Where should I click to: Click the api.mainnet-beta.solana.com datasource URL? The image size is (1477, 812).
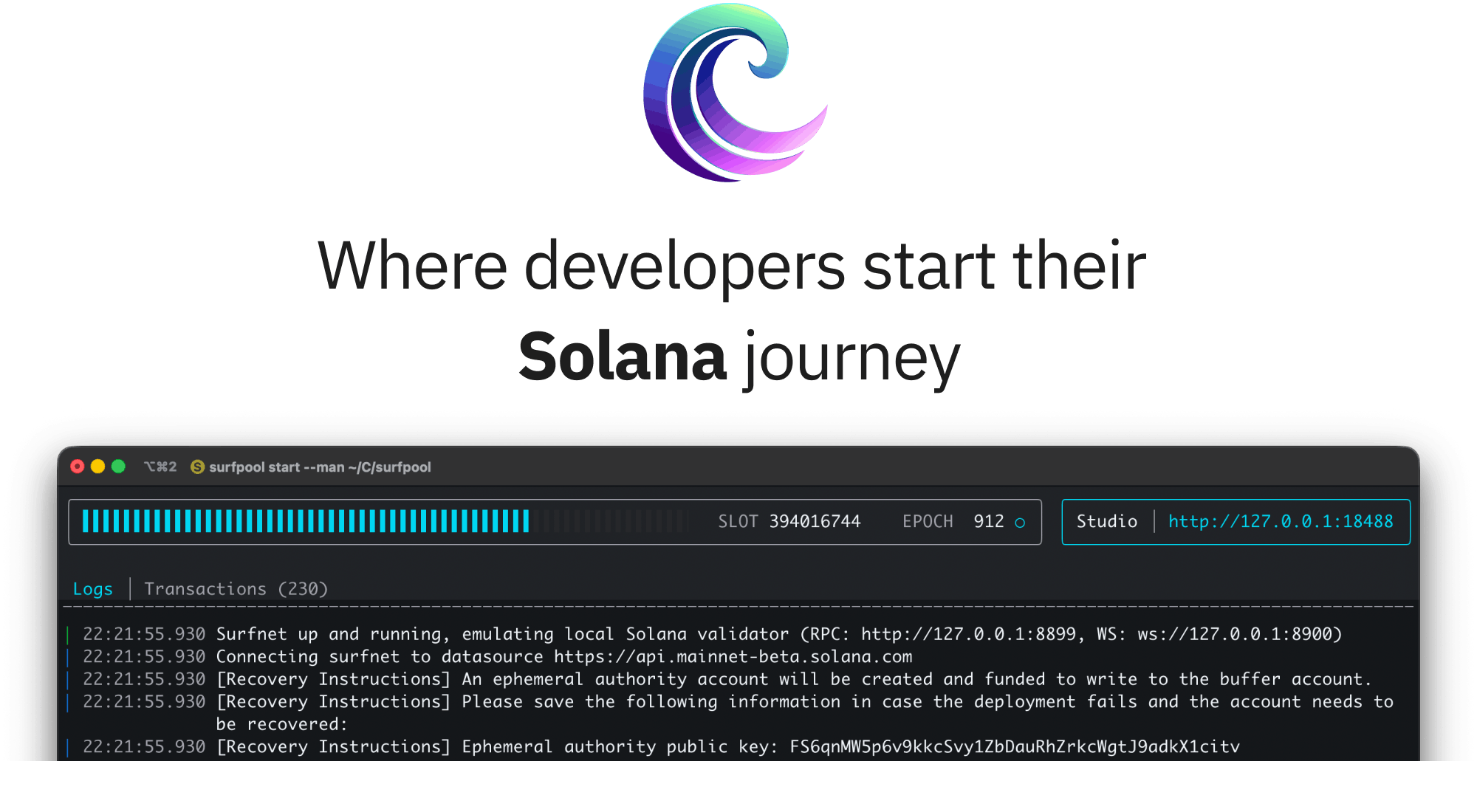[733, 657]
